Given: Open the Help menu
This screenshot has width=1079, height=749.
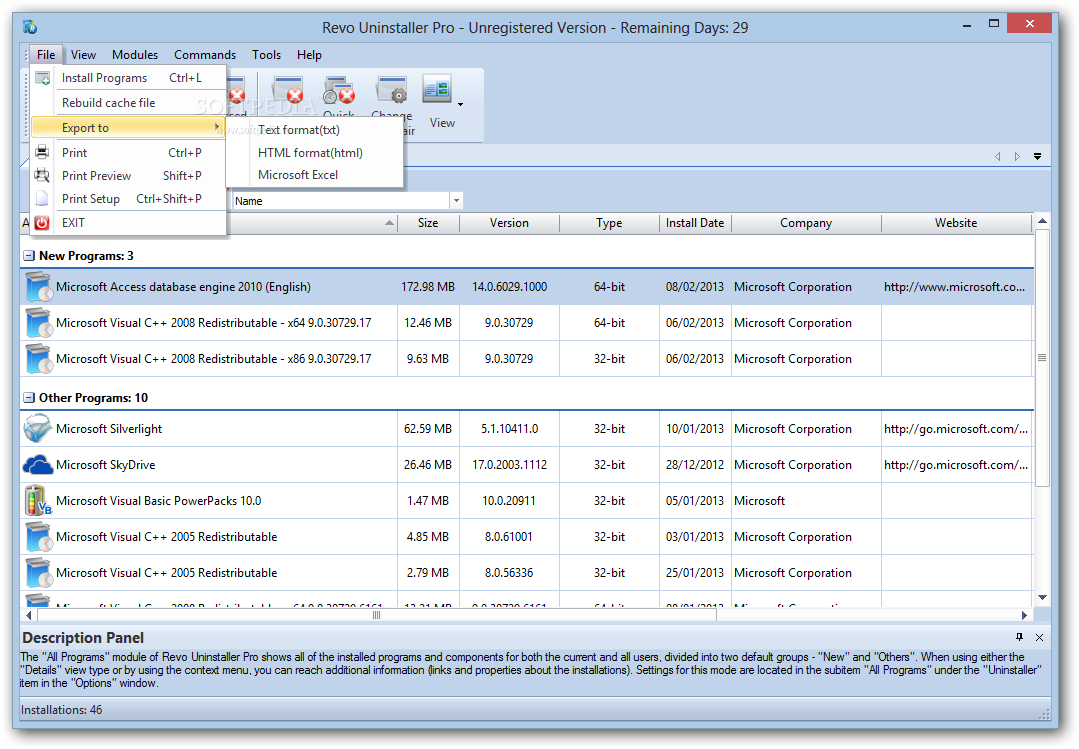Looking at the screenshot, I should click(309, 54).
